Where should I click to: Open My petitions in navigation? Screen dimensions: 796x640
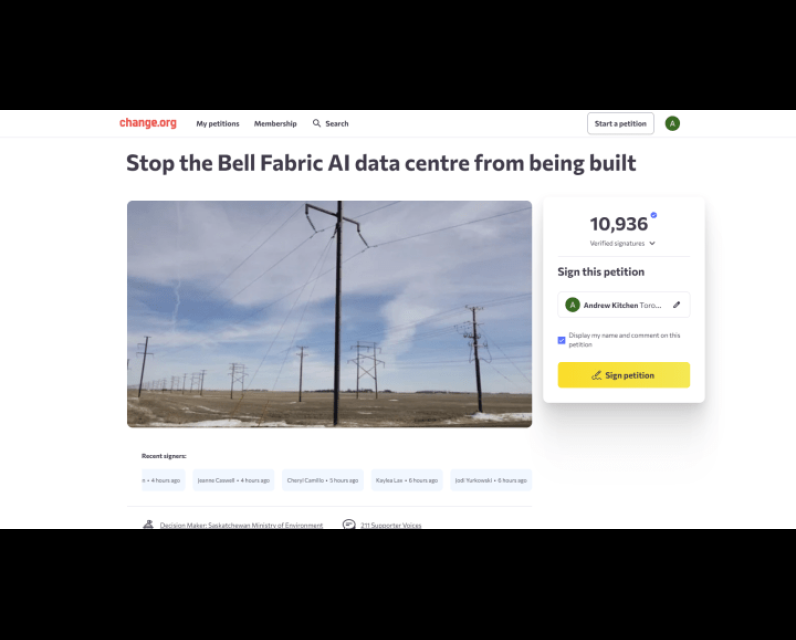coord(218,123)
